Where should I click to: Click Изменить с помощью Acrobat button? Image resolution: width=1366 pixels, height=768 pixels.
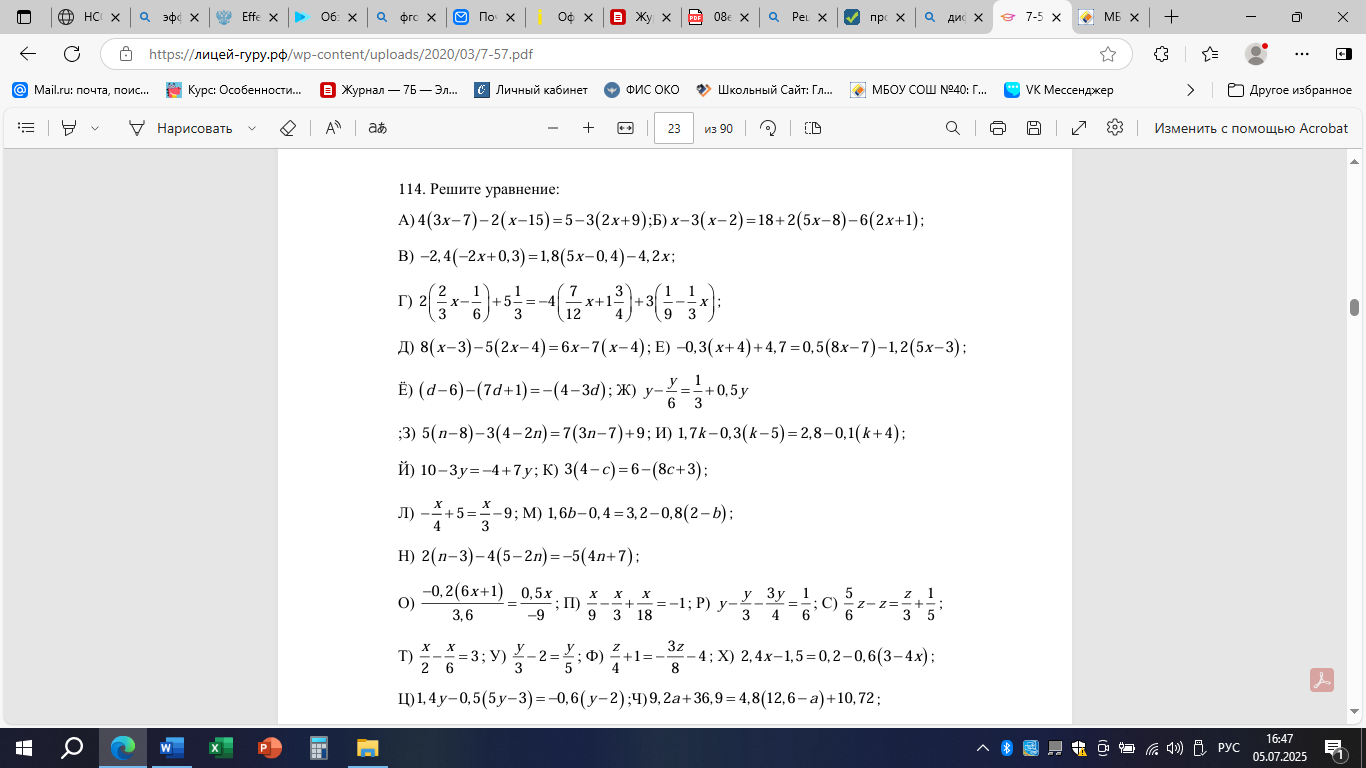pos(1251,128)
